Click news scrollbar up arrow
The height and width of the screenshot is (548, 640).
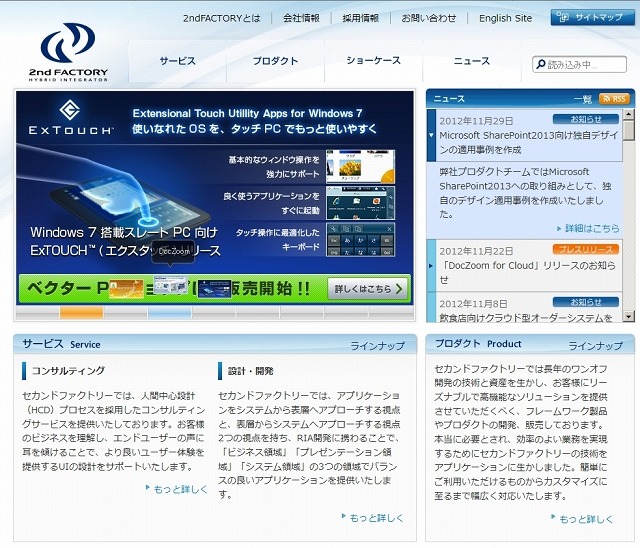click(x=628, y=114)
